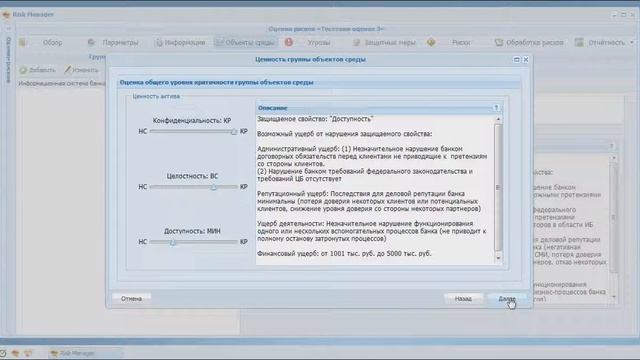Viewport: 640px width, 360px height.
Task: Click the Обработка рисков tab icon
Action: pyautogui.click(x=499, y=42)
